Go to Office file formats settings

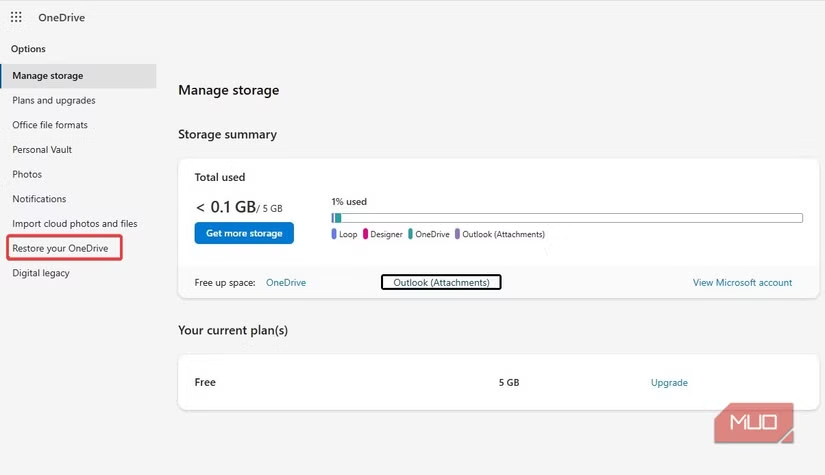[x=50, y=125]
